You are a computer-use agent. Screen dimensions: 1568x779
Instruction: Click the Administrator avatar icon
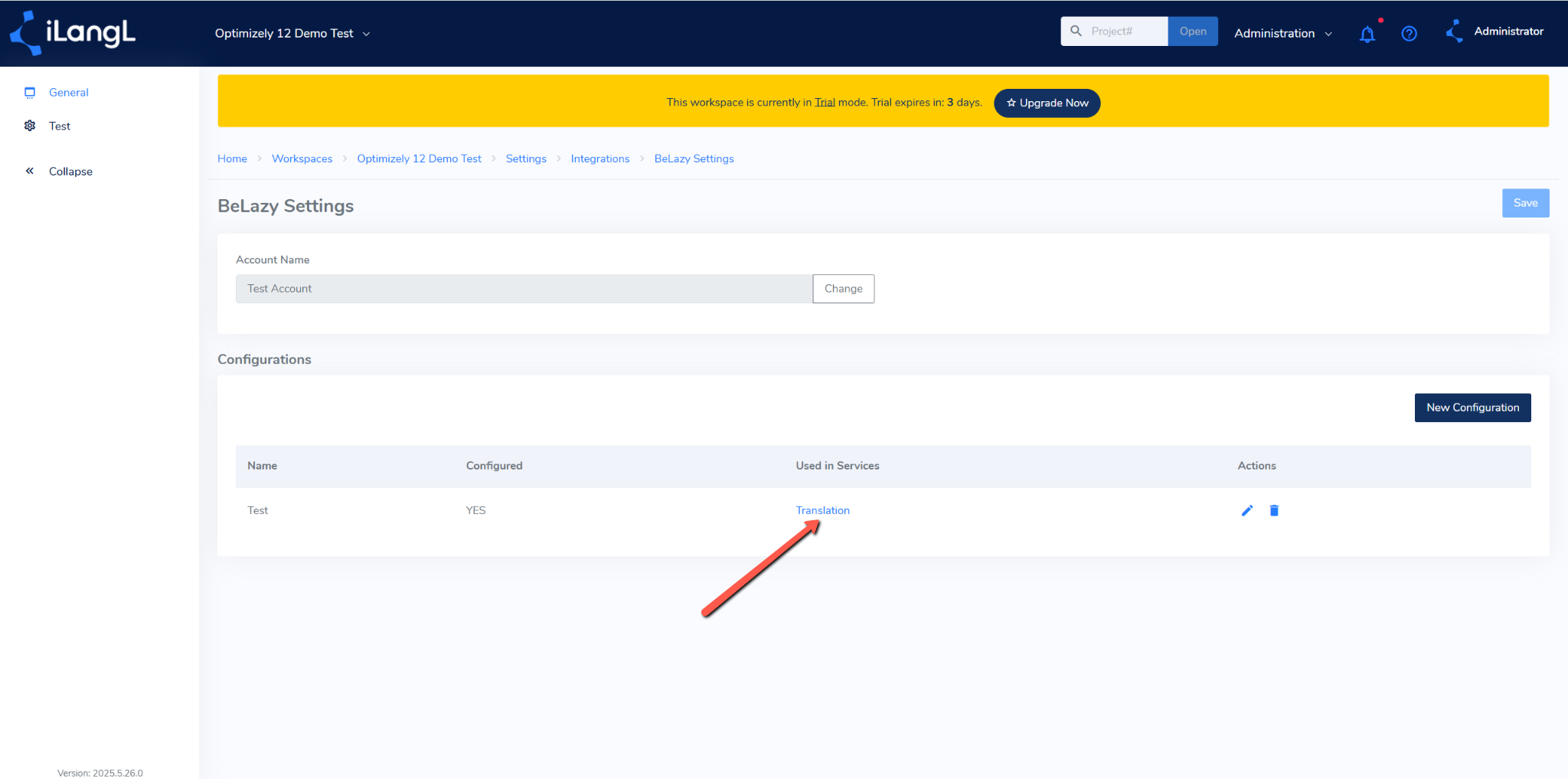coord(1454,31)
